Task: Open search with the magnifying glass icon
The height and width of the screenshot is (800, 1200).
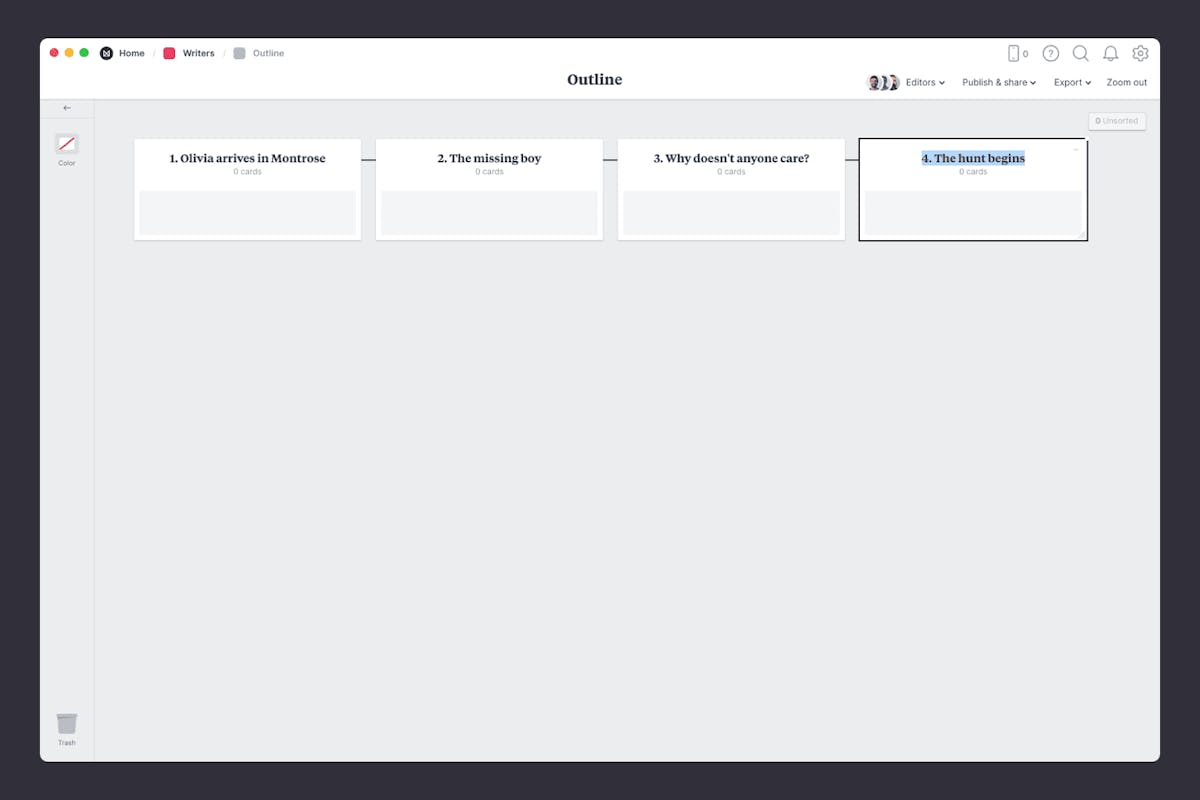Action: [1080, 53]
